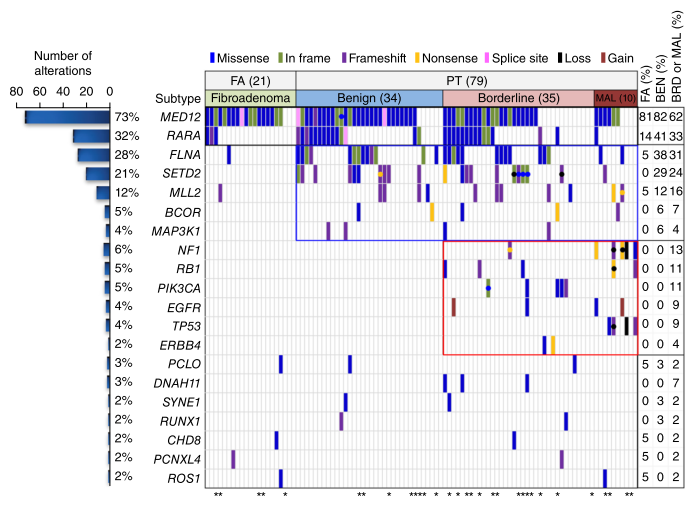Image resolution: width=694 pixels, height=508 pixels.
Task: Open the Benign (34) subtype header
Action: point(369,98)
